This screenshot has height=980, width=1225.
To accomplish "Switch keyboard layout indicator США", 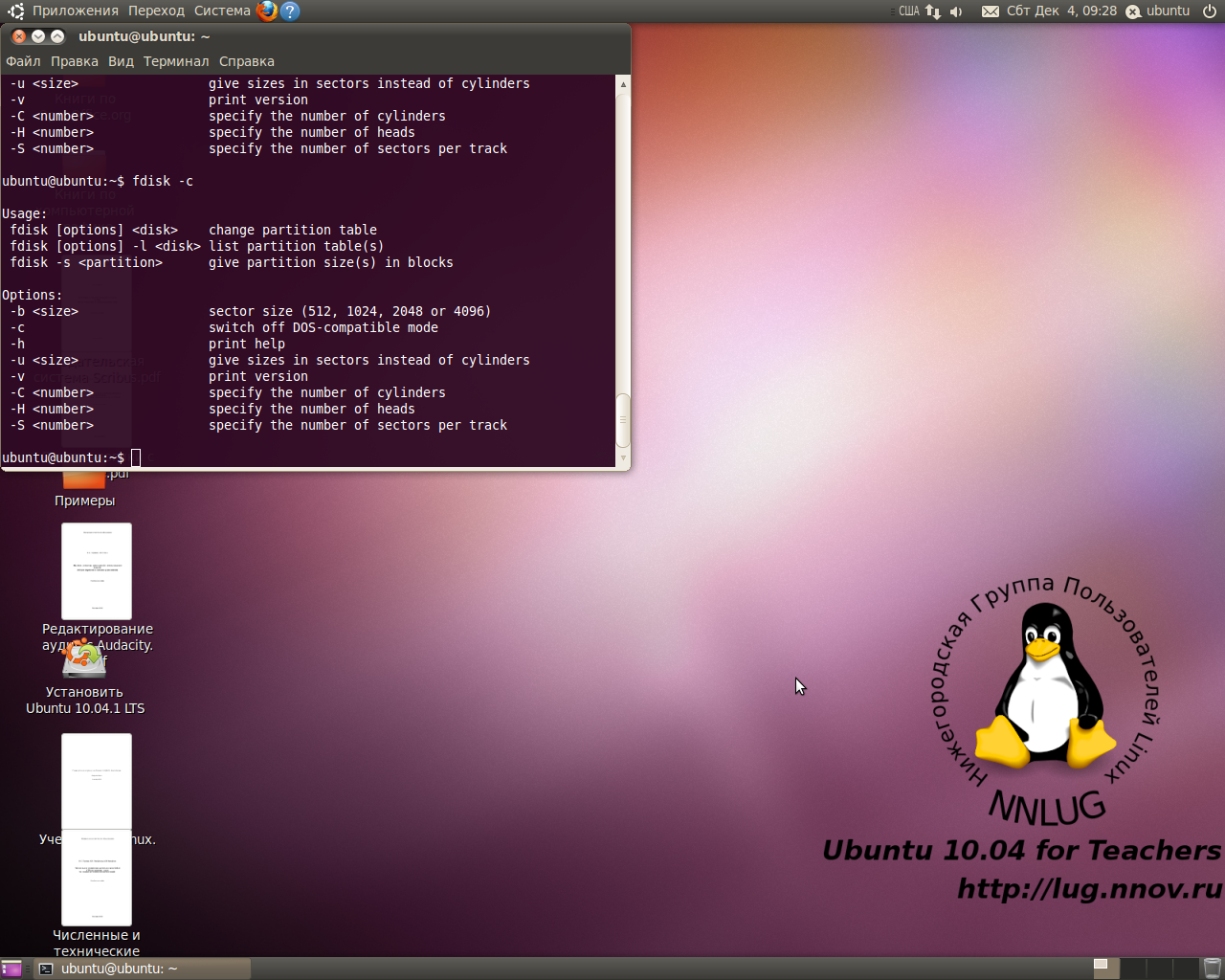I will [x=908, y=11].
